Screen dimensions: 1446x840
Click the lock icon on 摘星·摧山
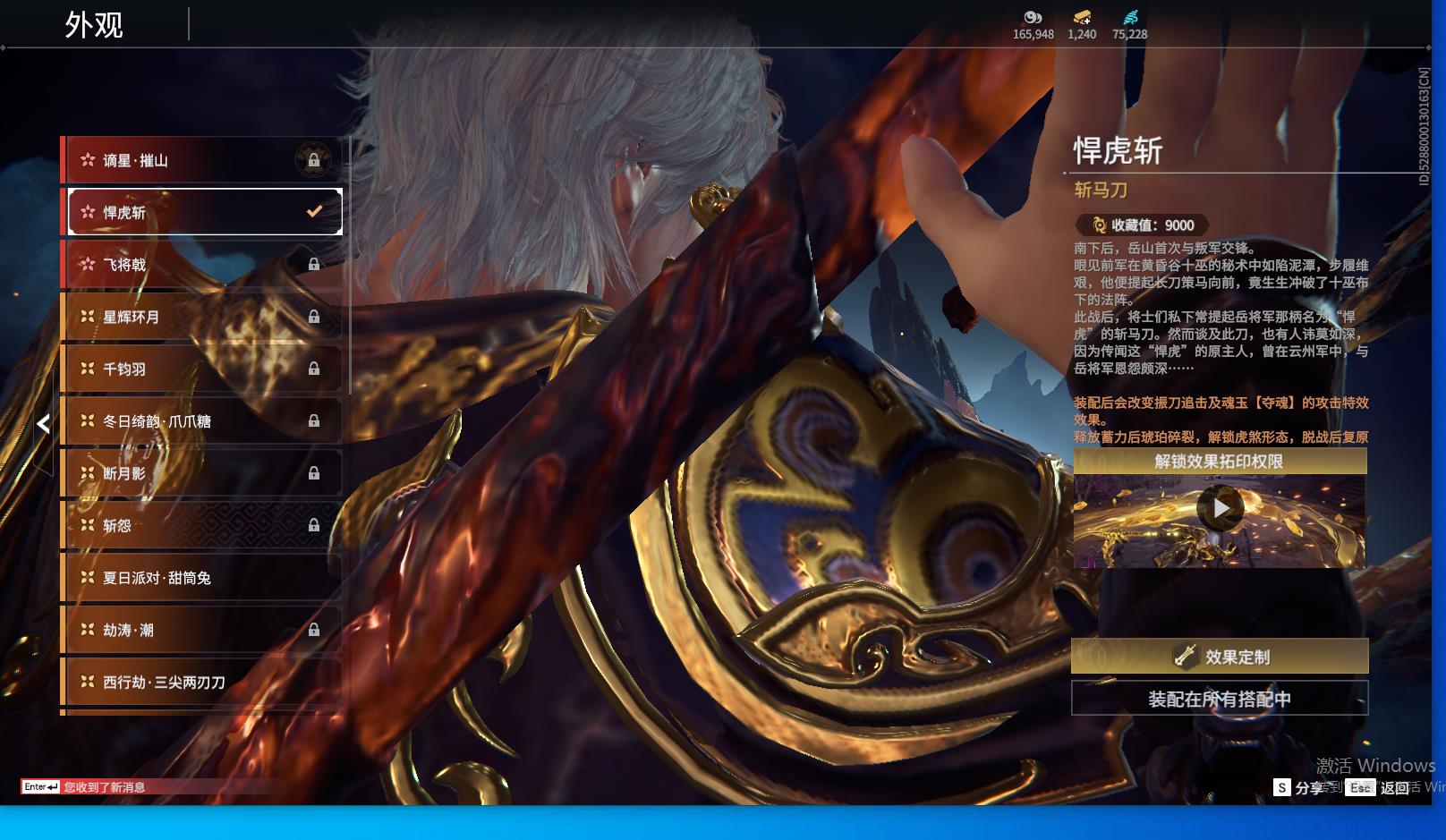click(x=314, y=160)
